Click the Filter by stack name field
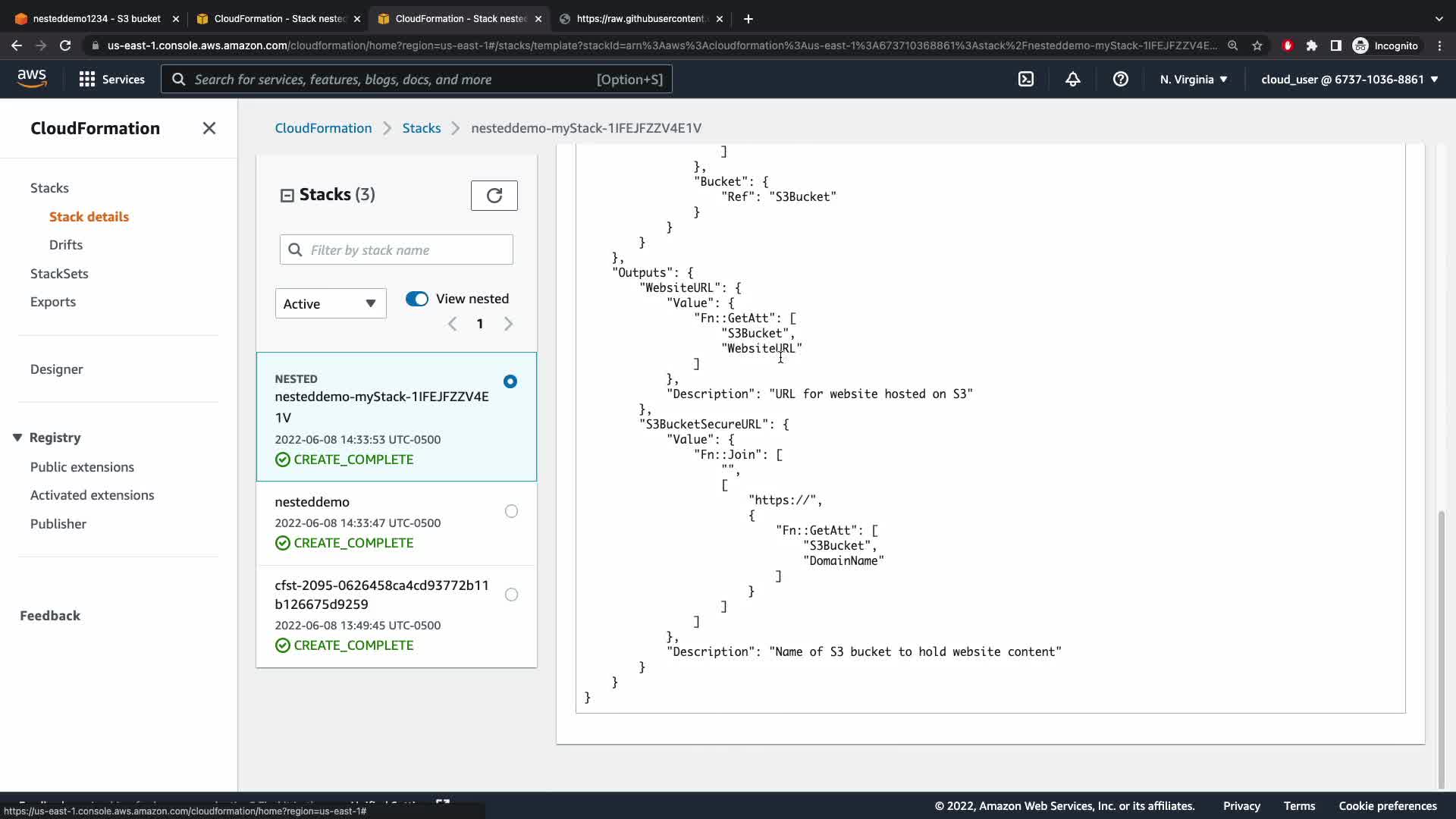The width and height of the screenshot is (1456, 819). [x=396, y=249]
